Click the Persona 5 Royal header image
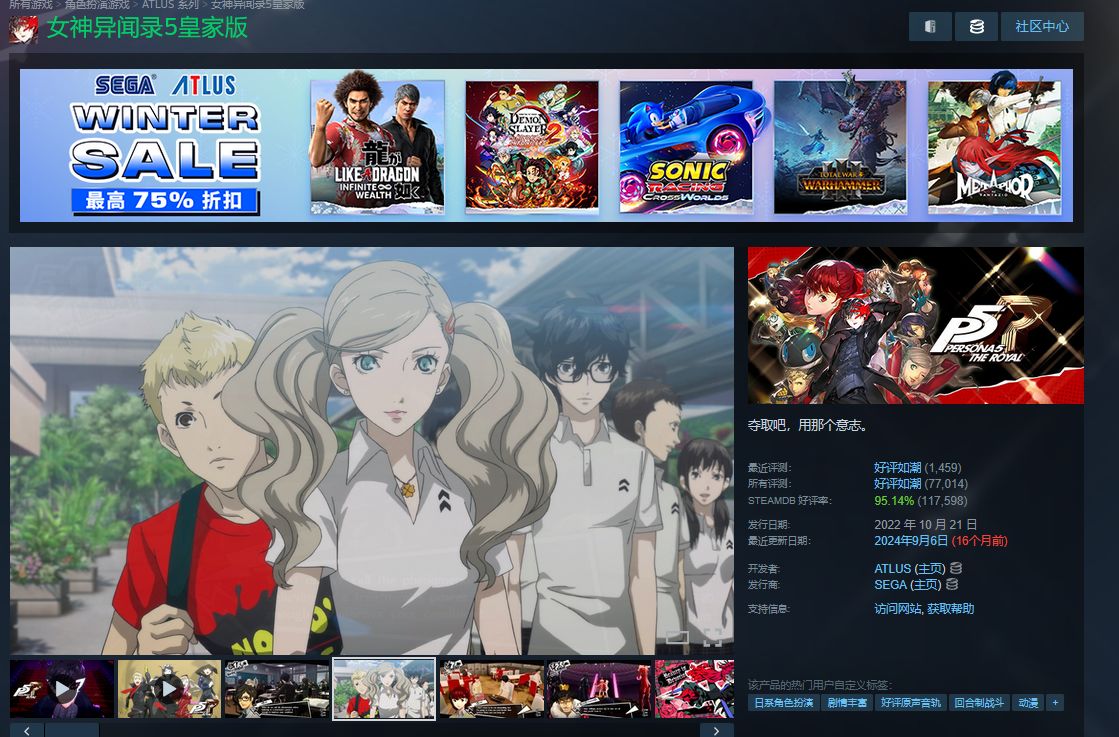The image size is (1119, 737). click(916, 325)
